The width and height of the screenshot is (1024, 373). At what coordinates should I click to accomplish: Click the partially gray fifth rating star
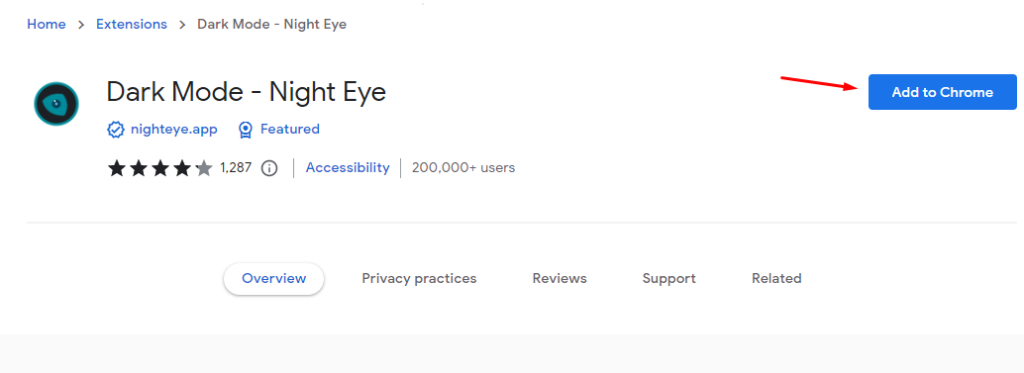204,168
